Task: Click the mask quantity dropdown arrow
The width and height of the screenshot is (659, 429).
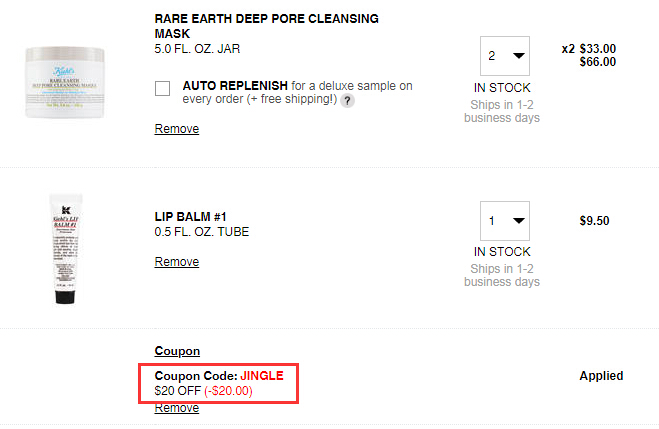Action: pos(519,55)
